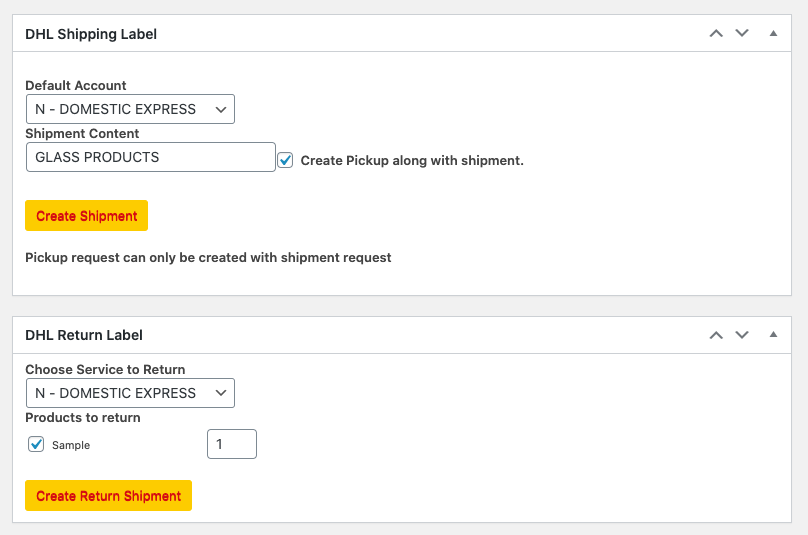The height and width of the screenshot is (535, 808).
Task: Click the Shipment Content text field
Action: click(x=150, y=157)
